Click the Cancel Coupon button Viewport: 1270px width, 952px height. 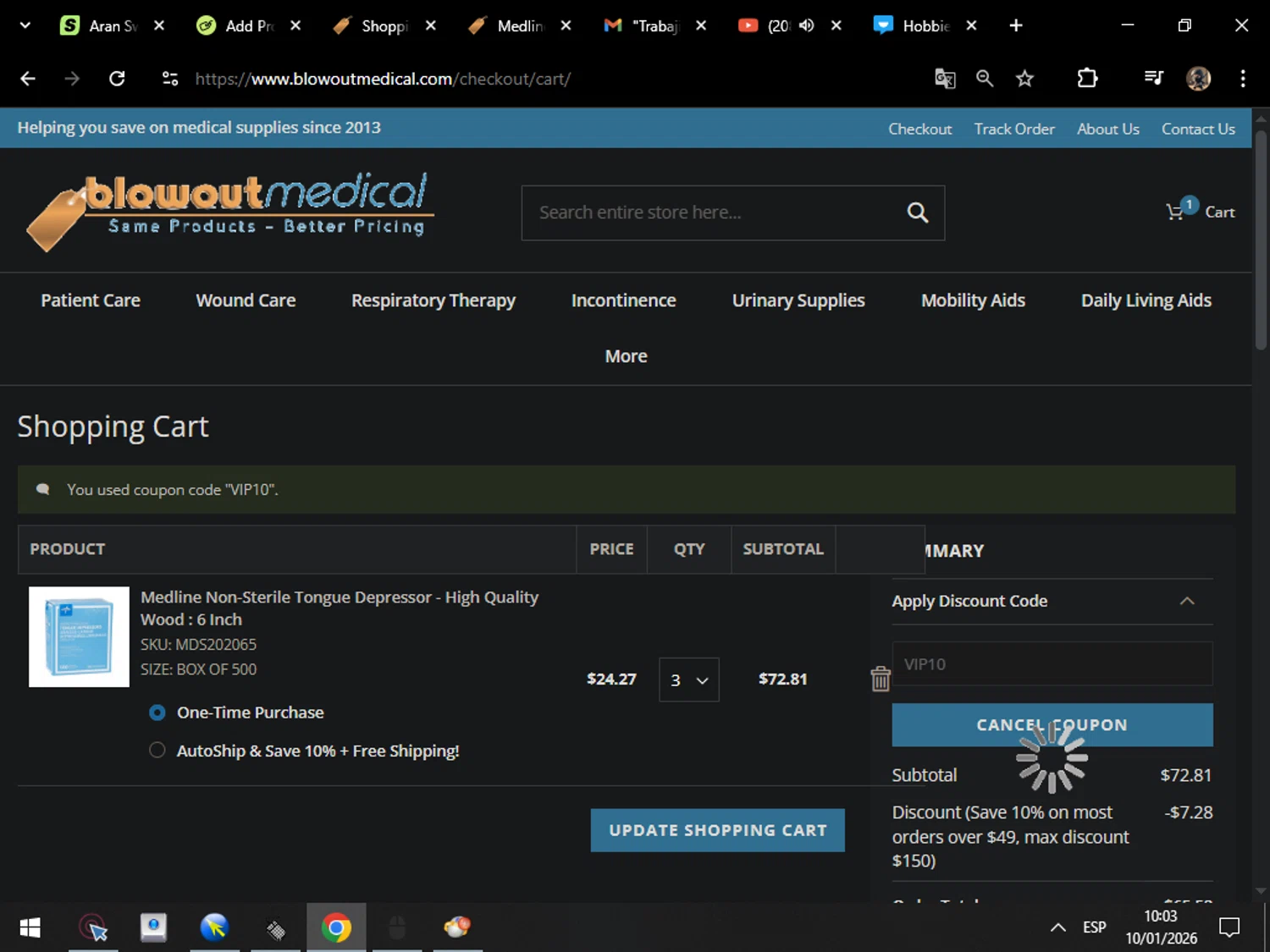tap(1052, 725)
